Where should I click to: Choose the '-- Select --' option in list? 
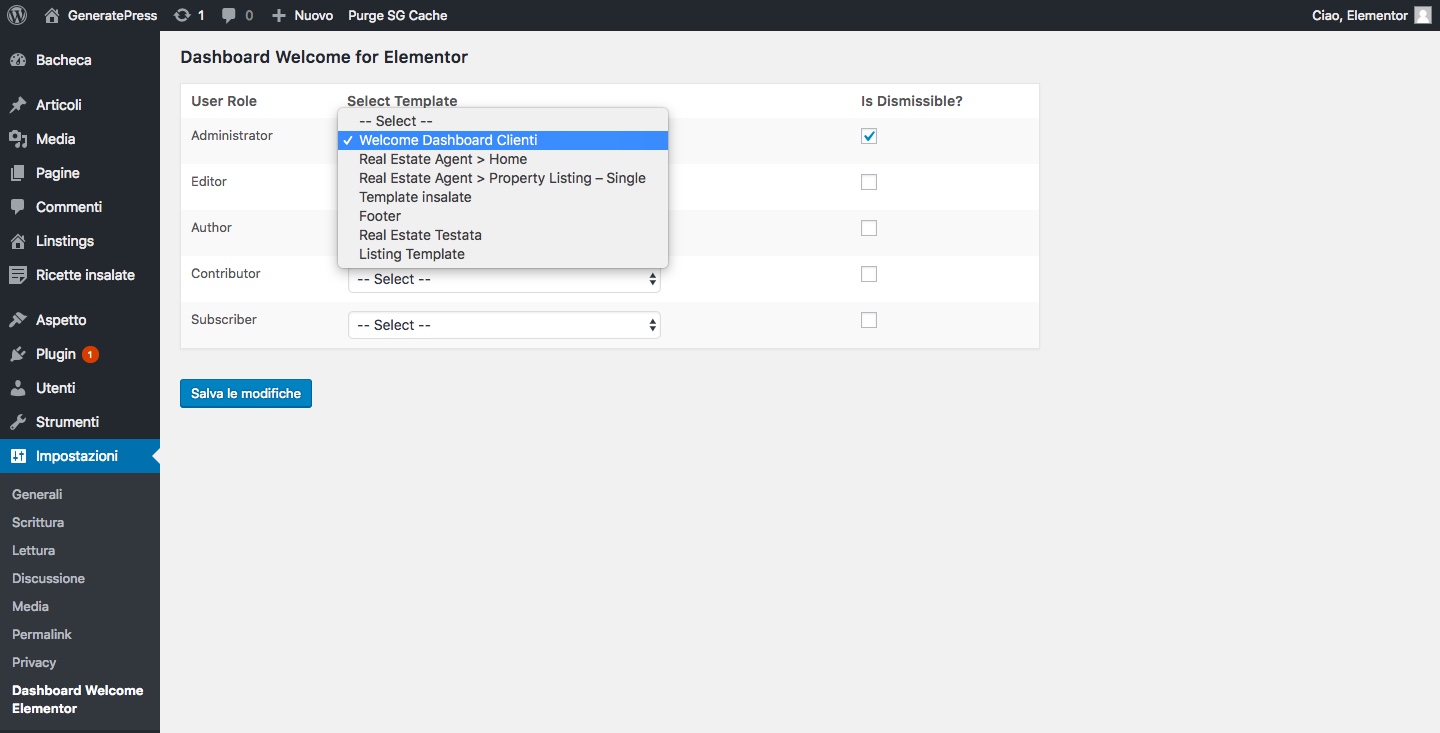(503, 121)
